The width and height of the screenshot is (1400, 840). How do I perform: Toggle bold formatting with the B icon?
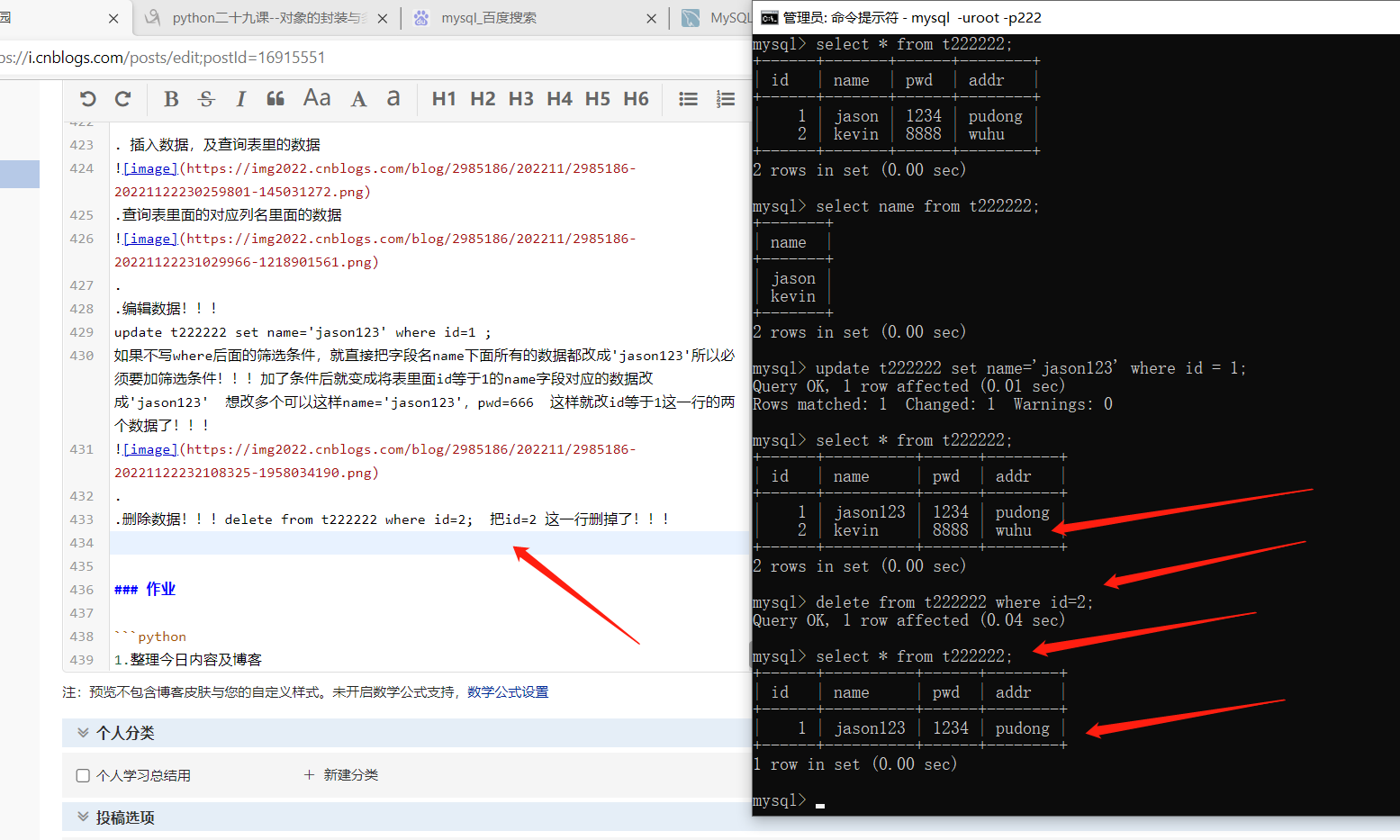click(x=171, y=99)
